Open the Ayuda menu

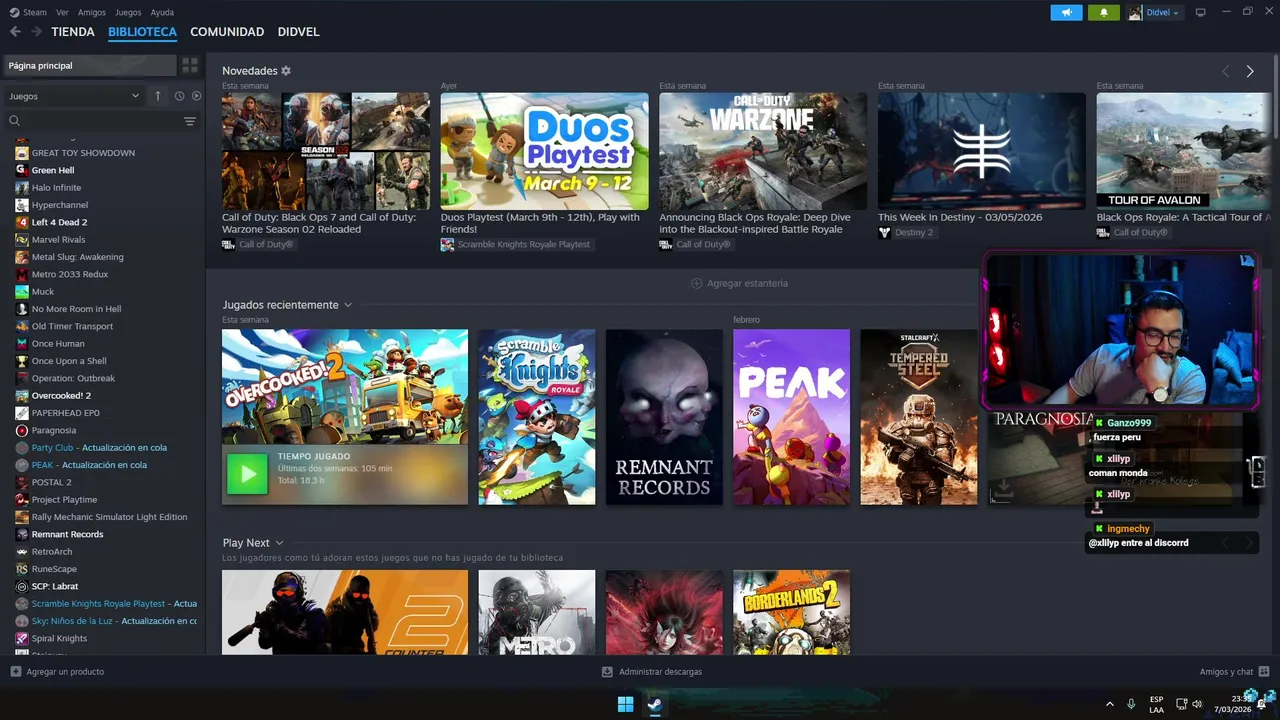pos(162,12)
